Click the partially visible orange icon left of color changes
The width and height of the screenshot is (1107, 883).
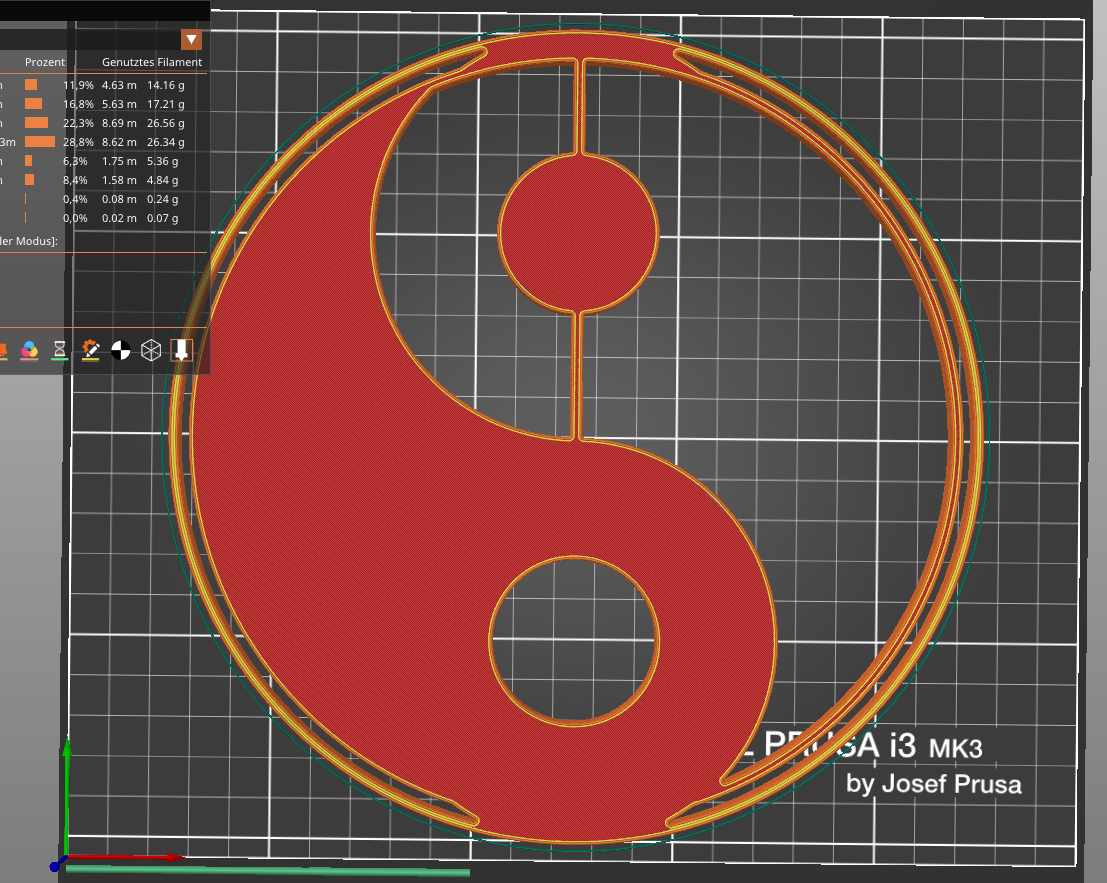3,350
